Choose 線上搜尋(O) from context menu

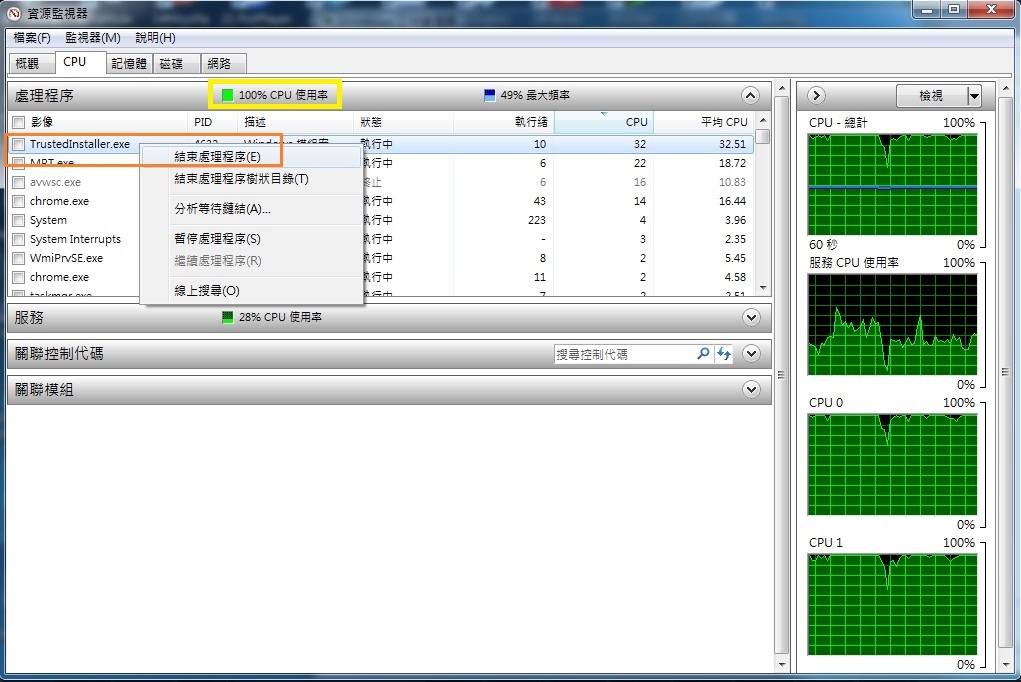[251, 291]
